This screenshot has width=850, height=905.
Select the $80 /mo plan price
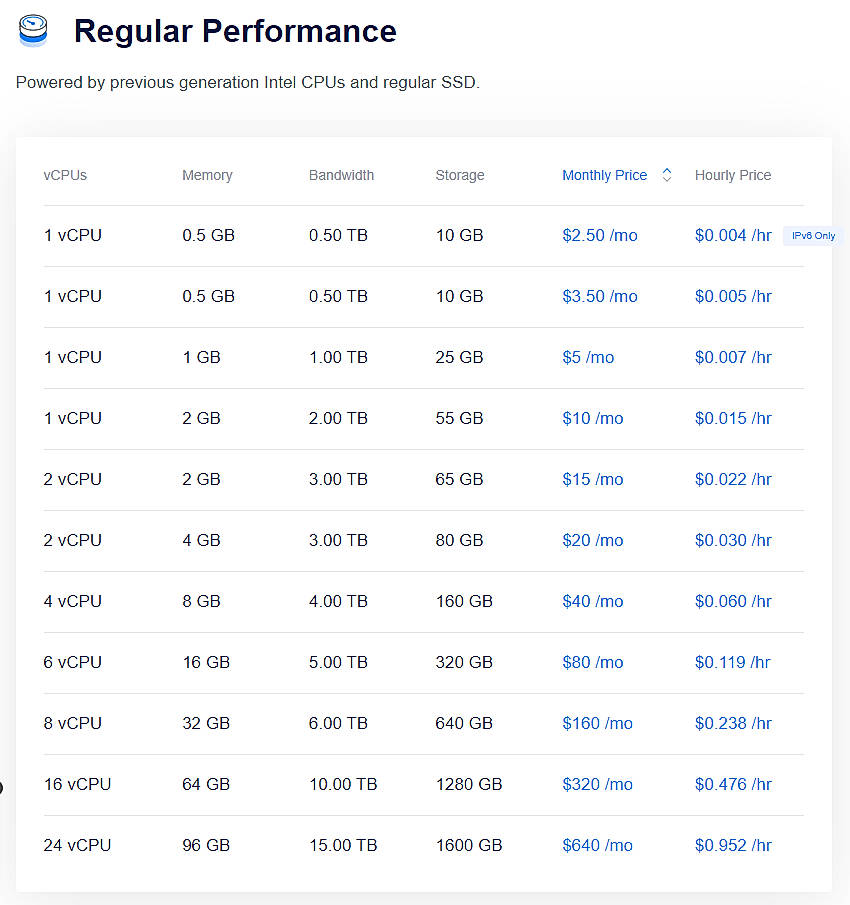(593, 662)
